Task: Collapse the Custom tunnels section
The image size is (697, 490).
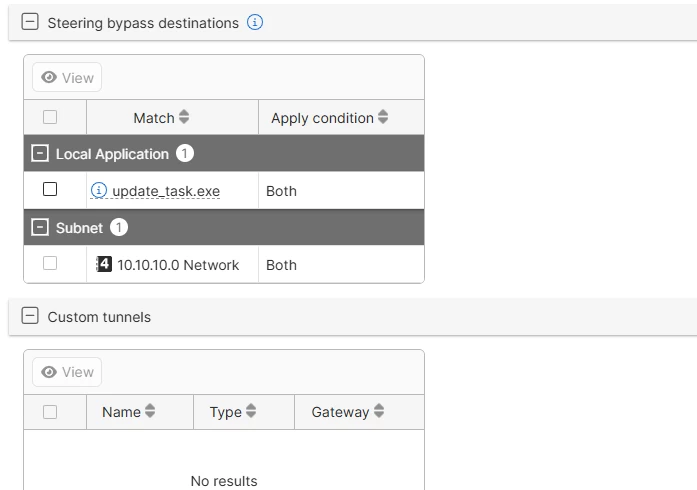Action: click(30, 316)
